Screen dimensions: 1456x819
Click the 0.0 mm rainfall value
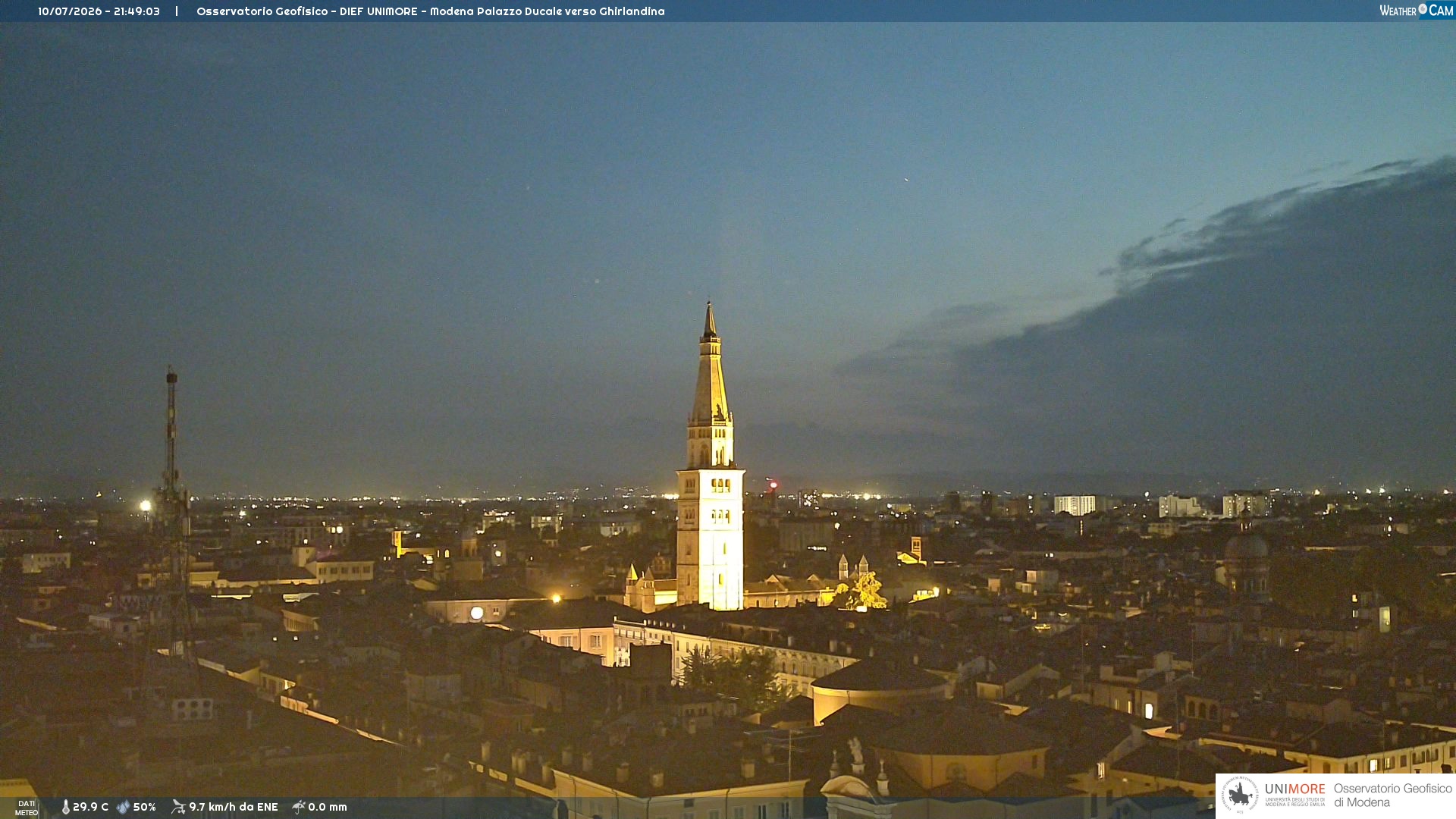pos(328,807)
